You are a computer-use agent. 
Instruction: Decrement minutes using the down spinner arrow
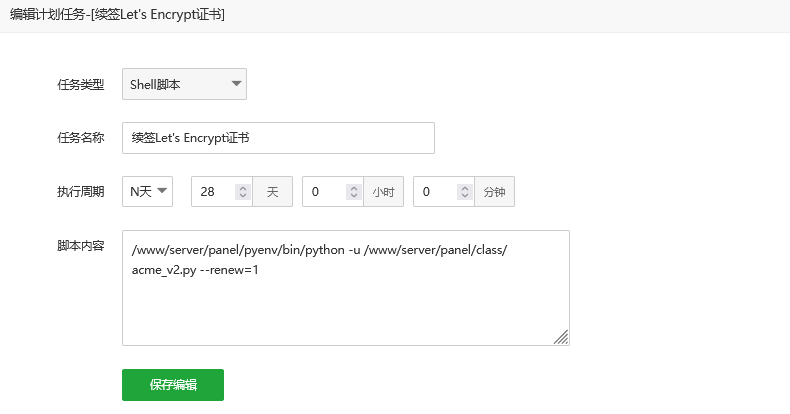(x=465, y=195)
